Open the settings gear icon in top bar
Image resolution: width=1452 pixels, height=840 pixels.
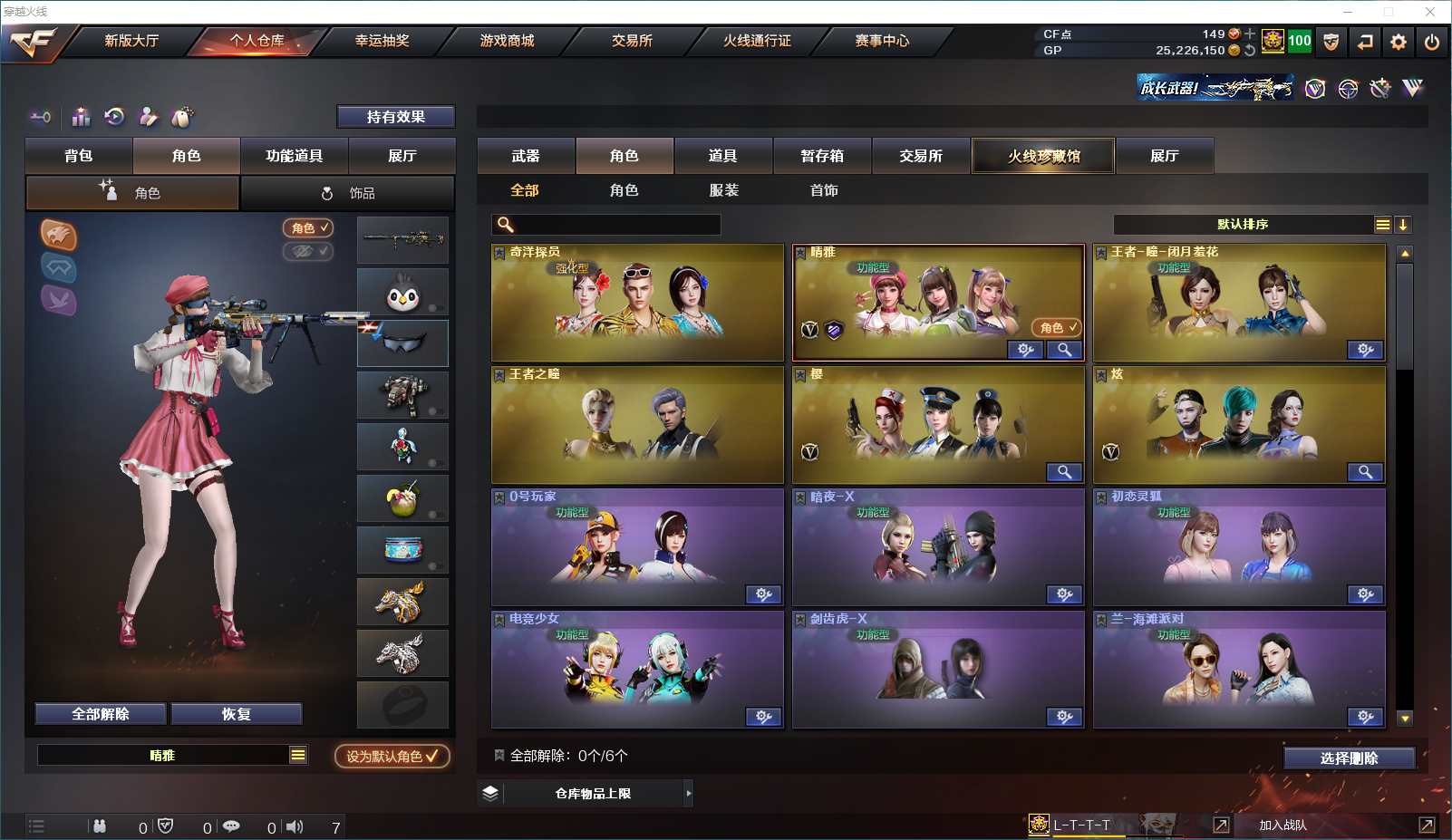[x=1399, y=42]
